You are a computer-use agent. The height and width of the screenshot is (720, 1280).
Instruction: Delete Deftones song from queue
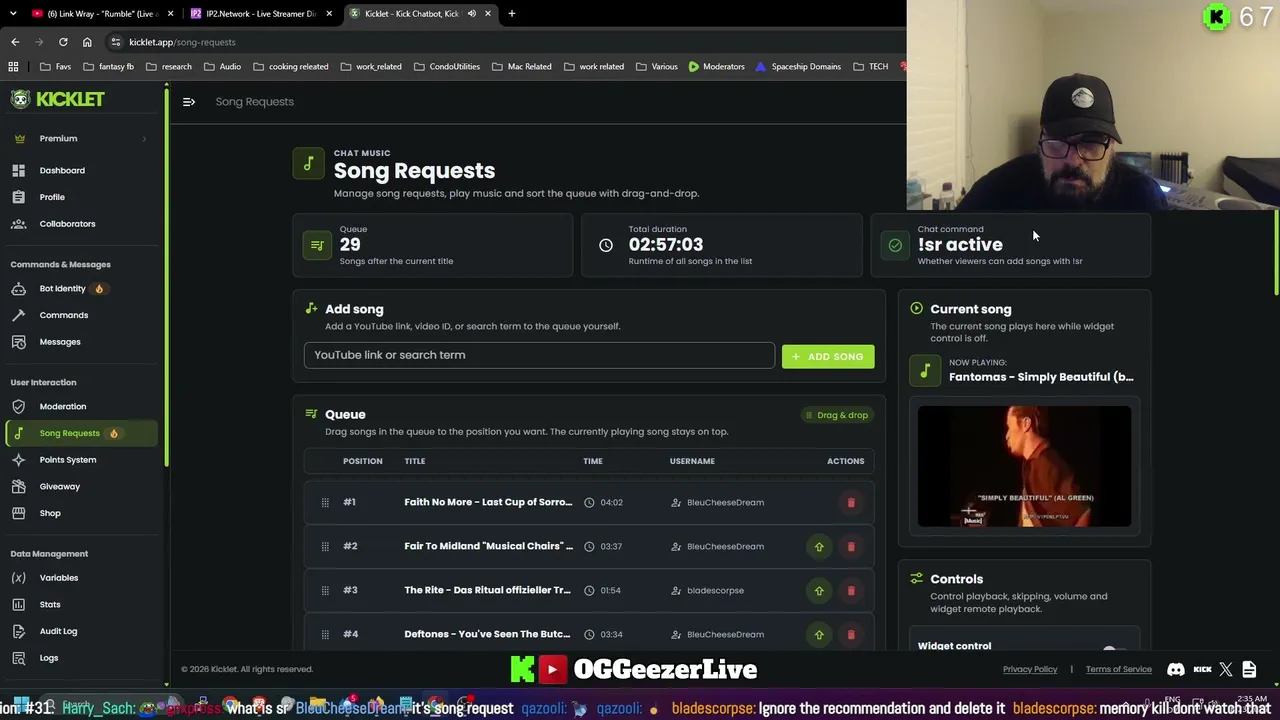[851, 634]
